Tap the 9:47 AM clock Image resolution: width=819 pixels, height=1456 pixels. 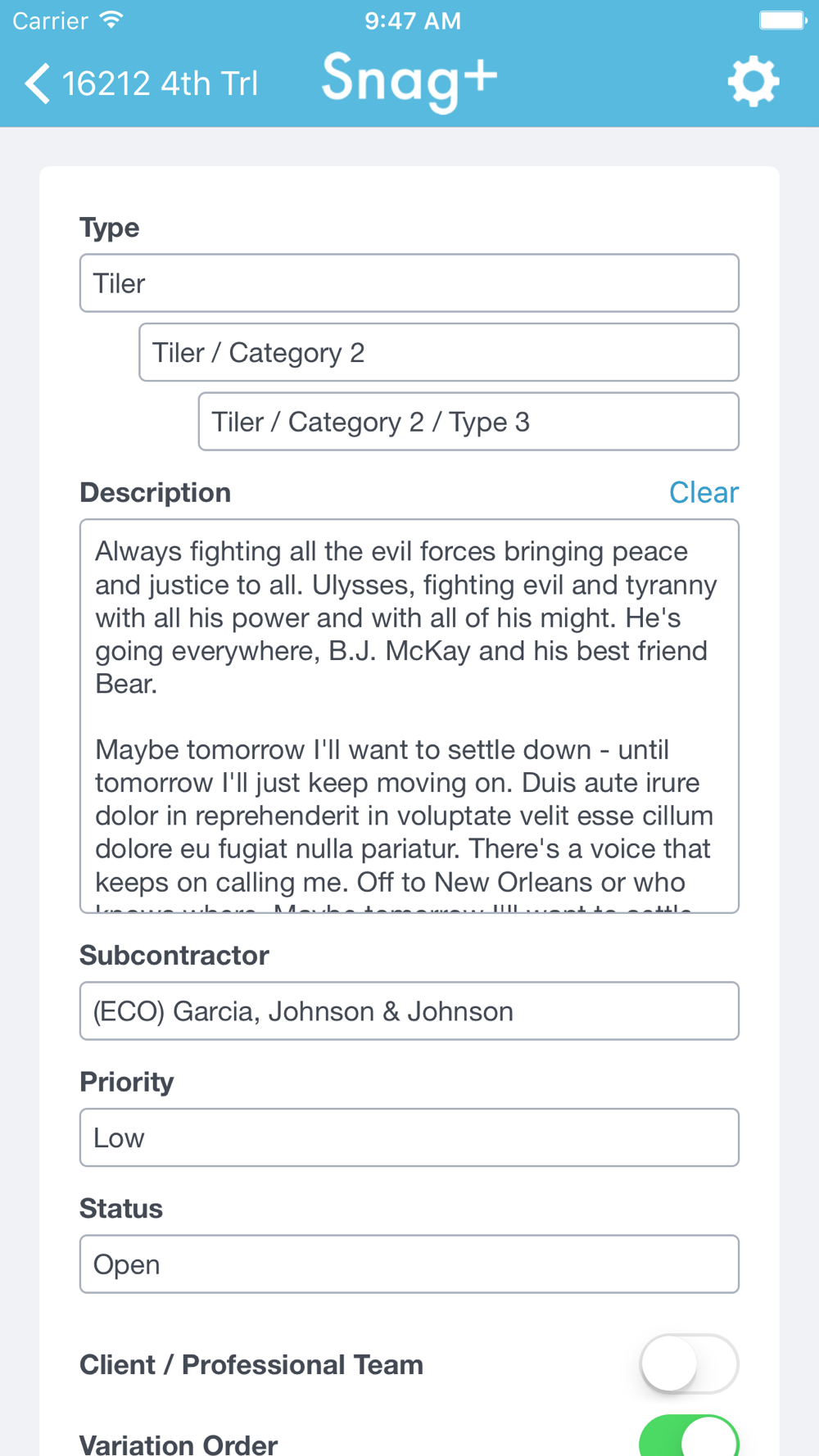tap(413, 20)
